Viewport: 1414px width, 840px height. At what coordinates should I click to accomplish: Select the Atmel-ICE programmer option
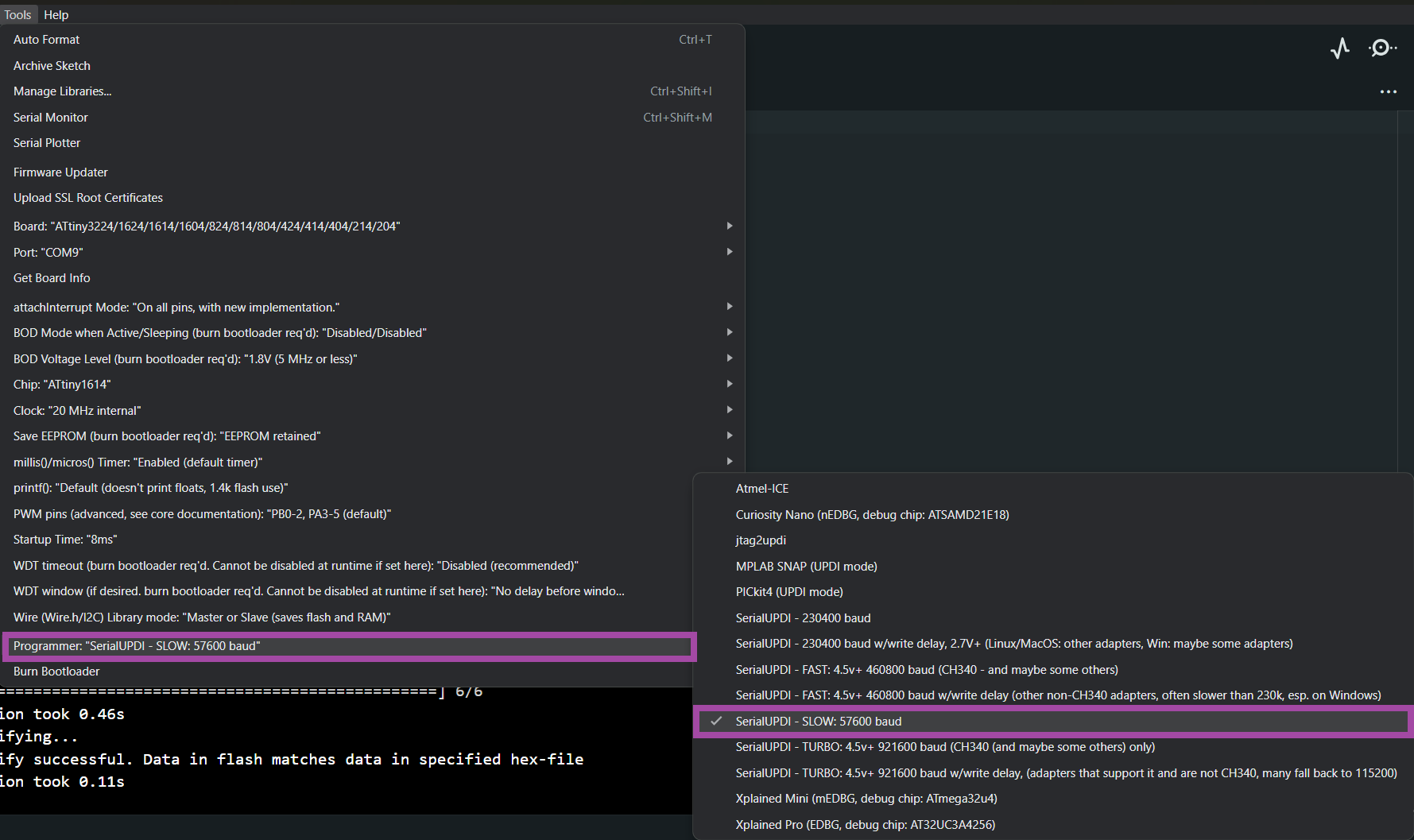tap(762, 489)
